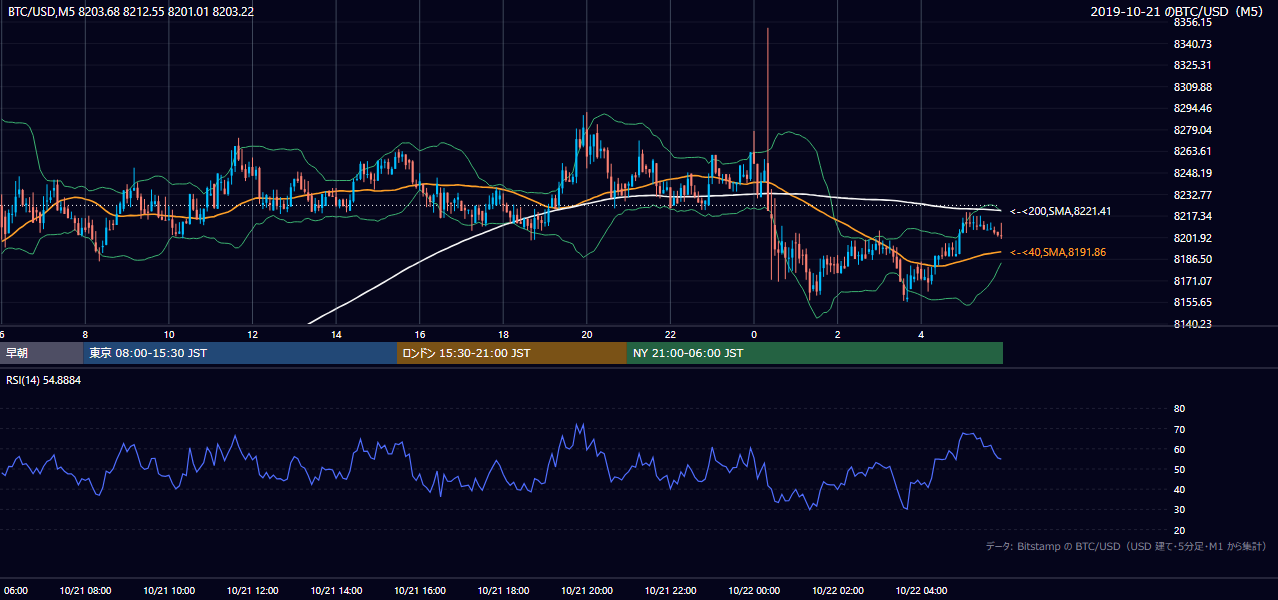
Task: Click RSI axis level 70
Action: point(1179,429)
